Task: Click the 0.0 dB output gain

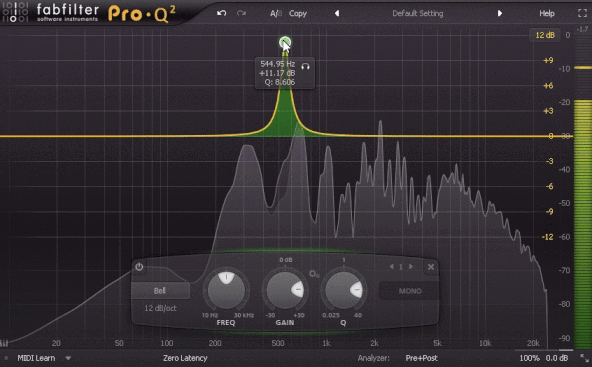Action: 557,358
